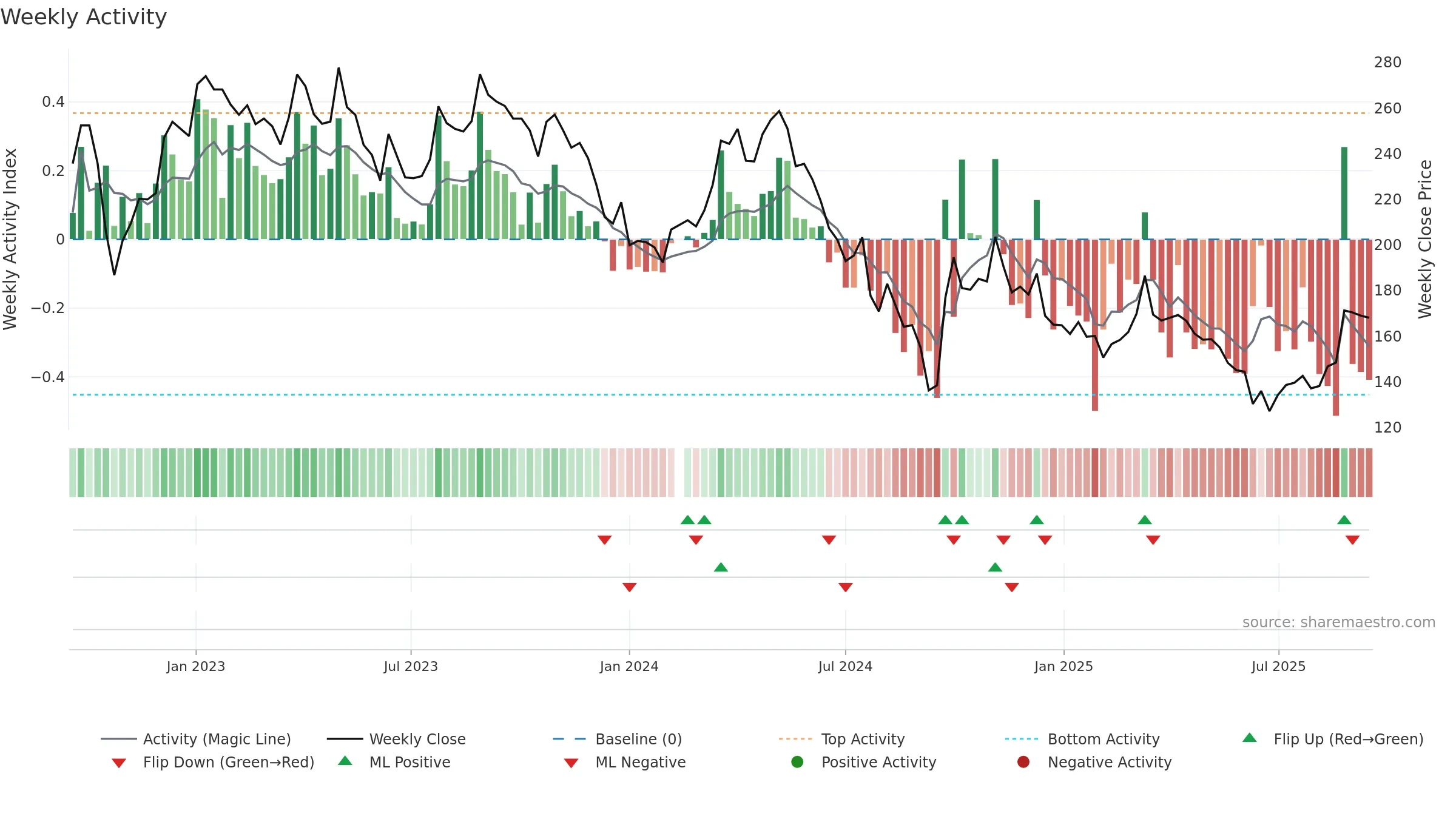The image size is (1456, 819).
Task: Click the Jan 2025 x-axis label
Action: 1063,666
